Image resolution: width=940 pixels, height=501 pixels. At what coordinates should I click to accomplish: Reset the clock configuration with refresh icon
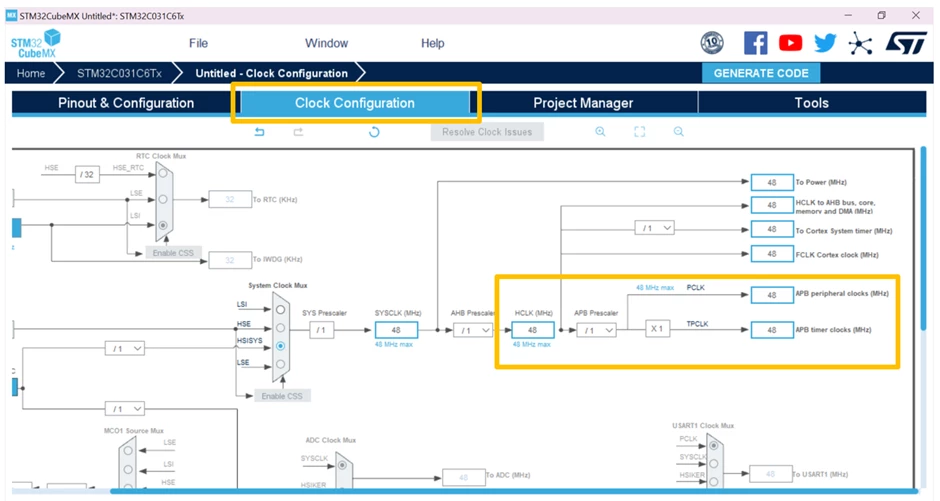tap(374, 132)
